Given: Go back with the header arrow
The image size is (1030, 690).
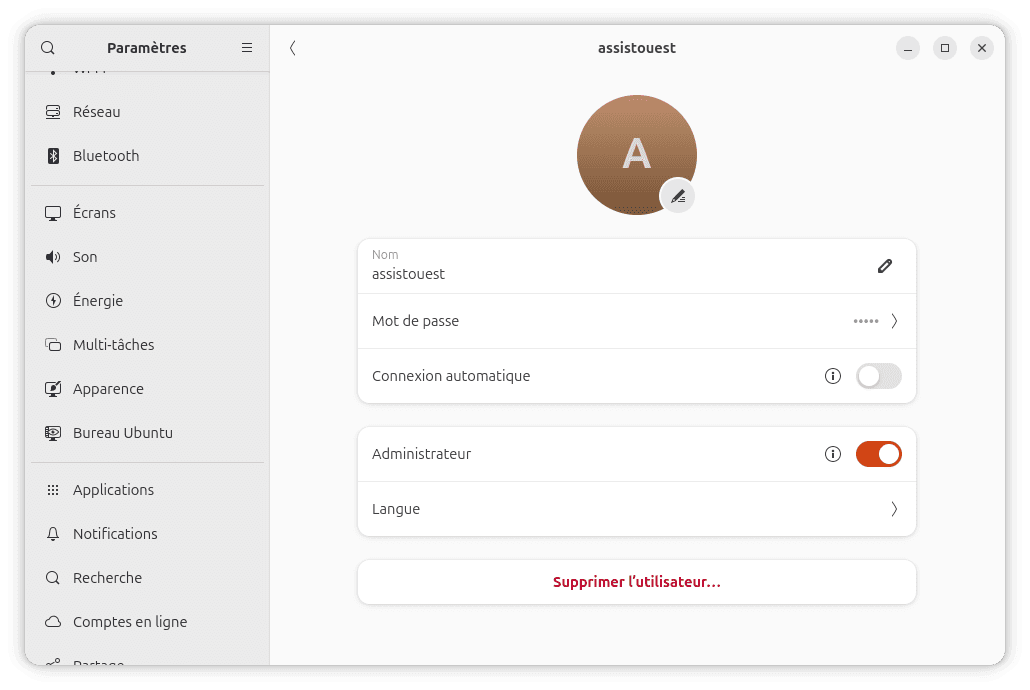Looking at the screenshot, I should [x=293, y=48].
